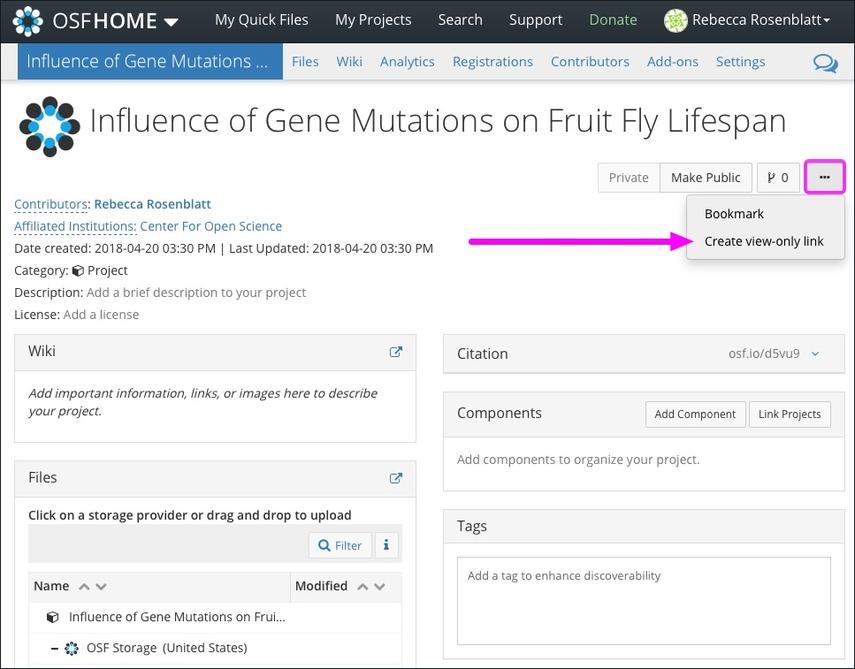Select the Private privacy button
Viewport: 855px width, 669px height.
coord(629,178)
